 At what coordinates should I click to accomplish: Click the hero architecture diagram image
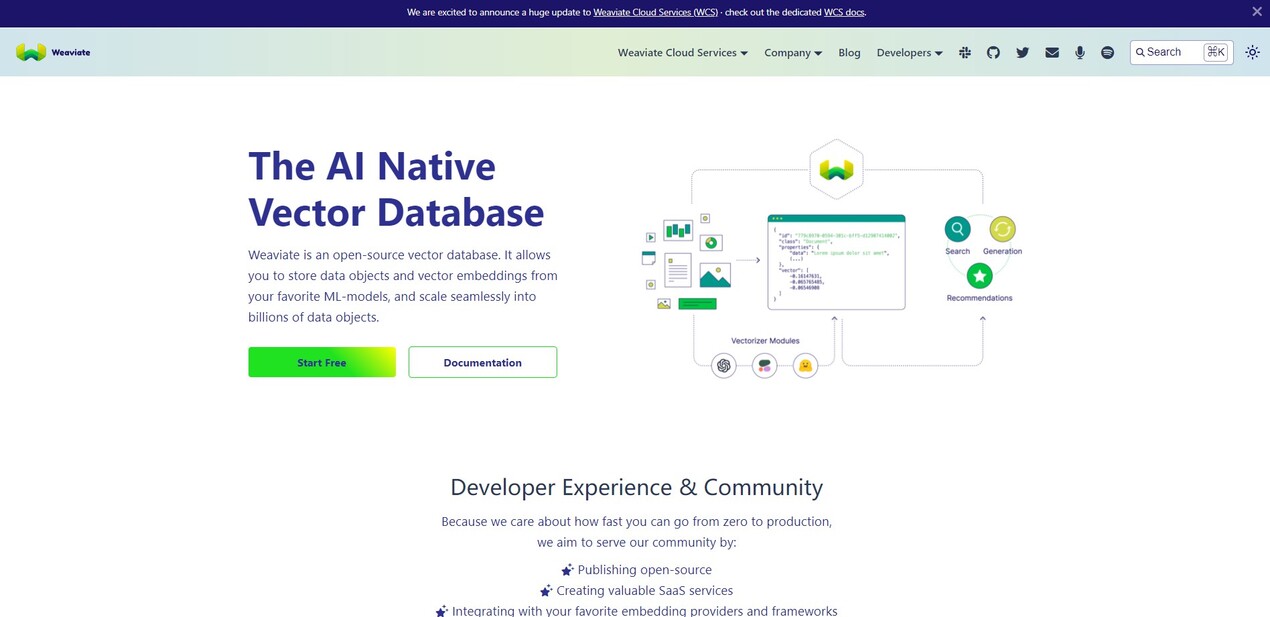point(832,260)
